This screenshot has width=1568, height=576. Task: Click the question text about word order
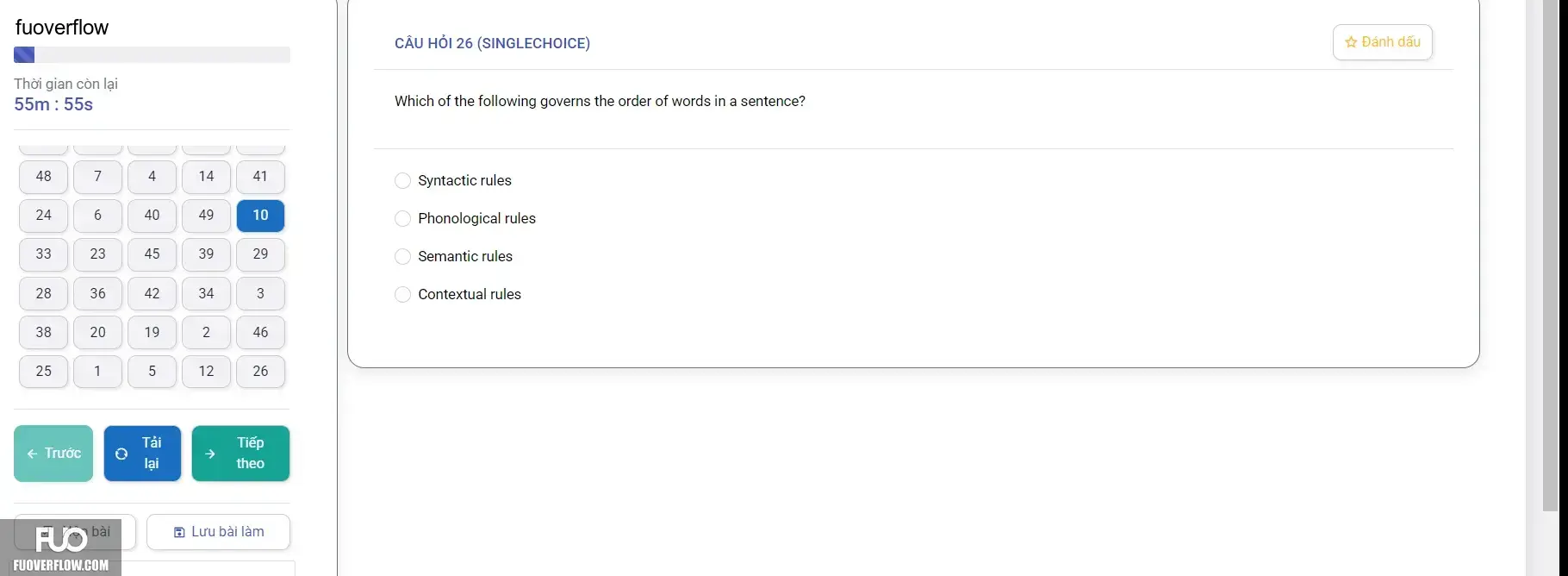point(600,101)
